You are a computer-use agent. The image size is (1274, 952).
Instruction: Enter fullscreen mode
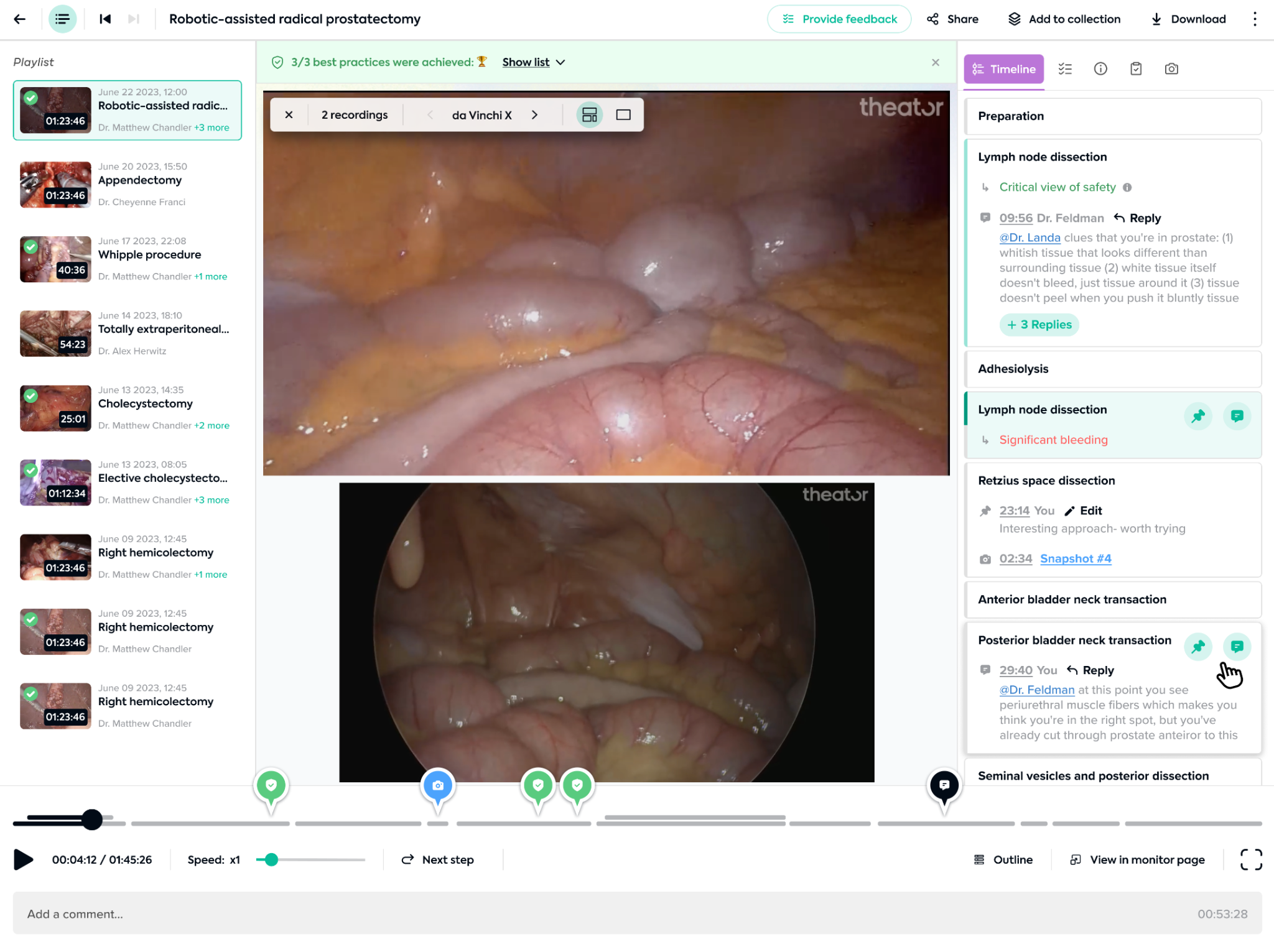1251,860
